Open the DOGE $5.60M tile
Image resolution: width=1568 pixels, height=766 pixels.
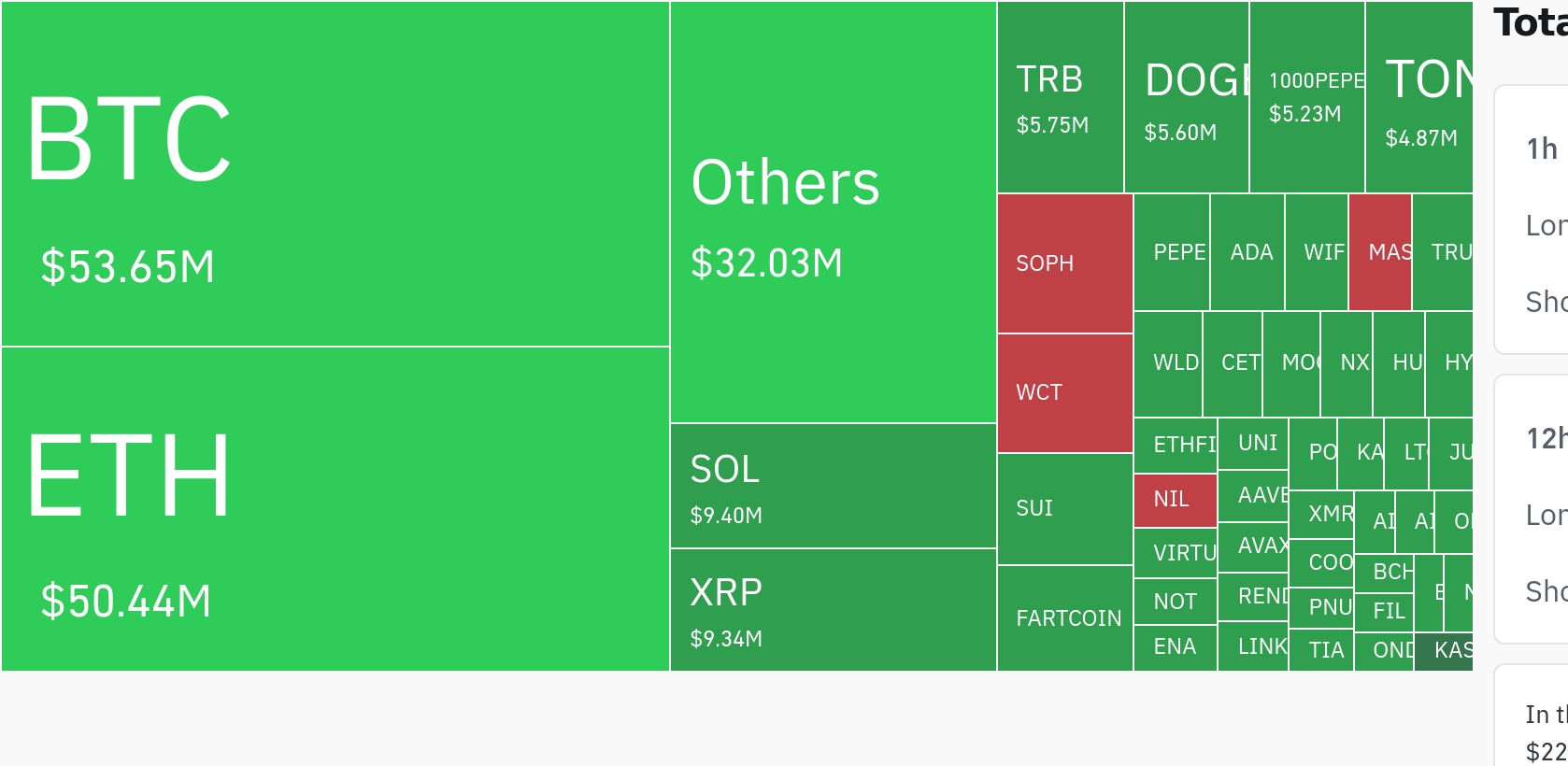coord(1186,97)
